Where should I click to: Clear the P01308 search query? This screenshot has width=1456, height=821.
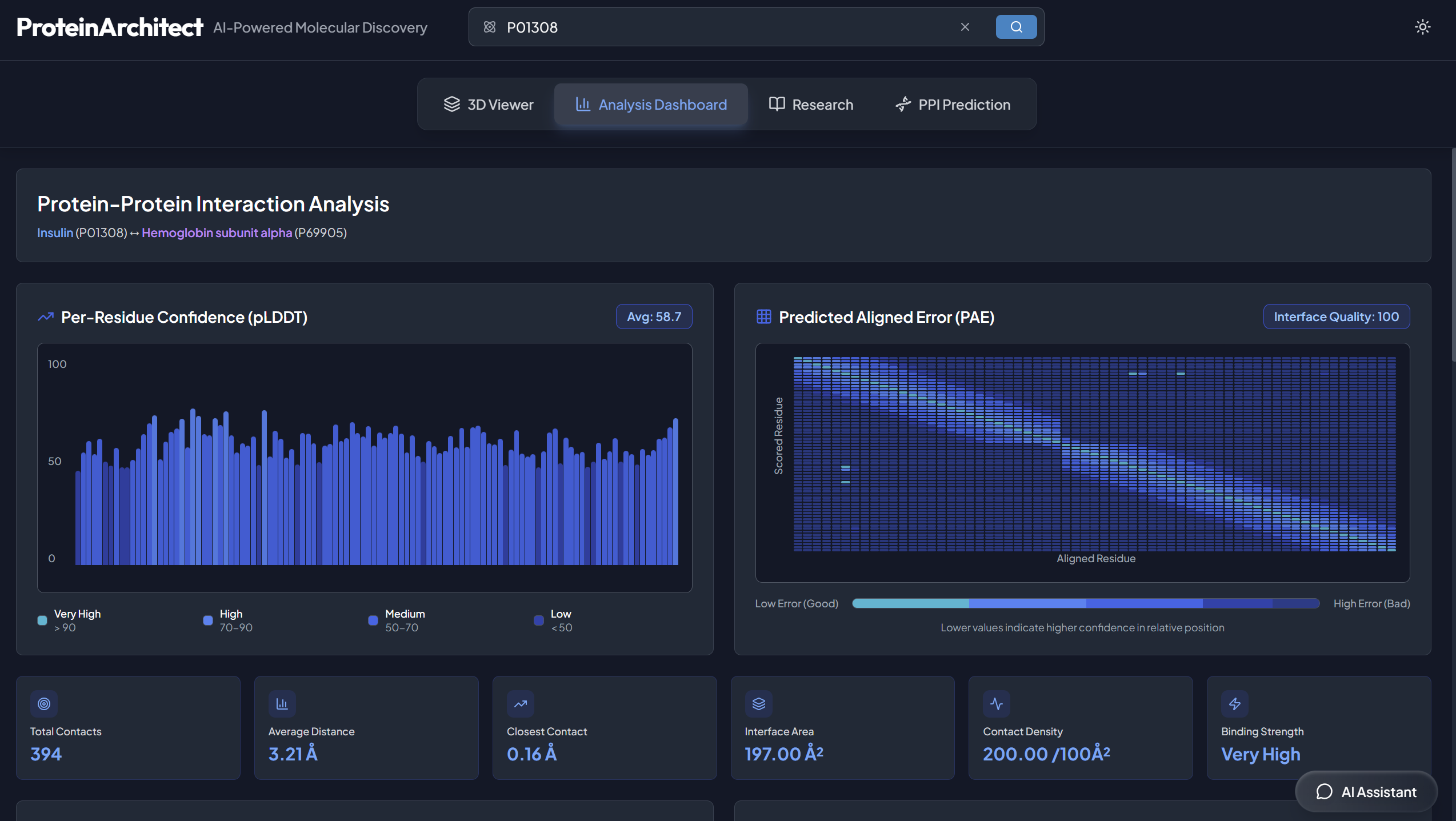click(x=965, y=27)
